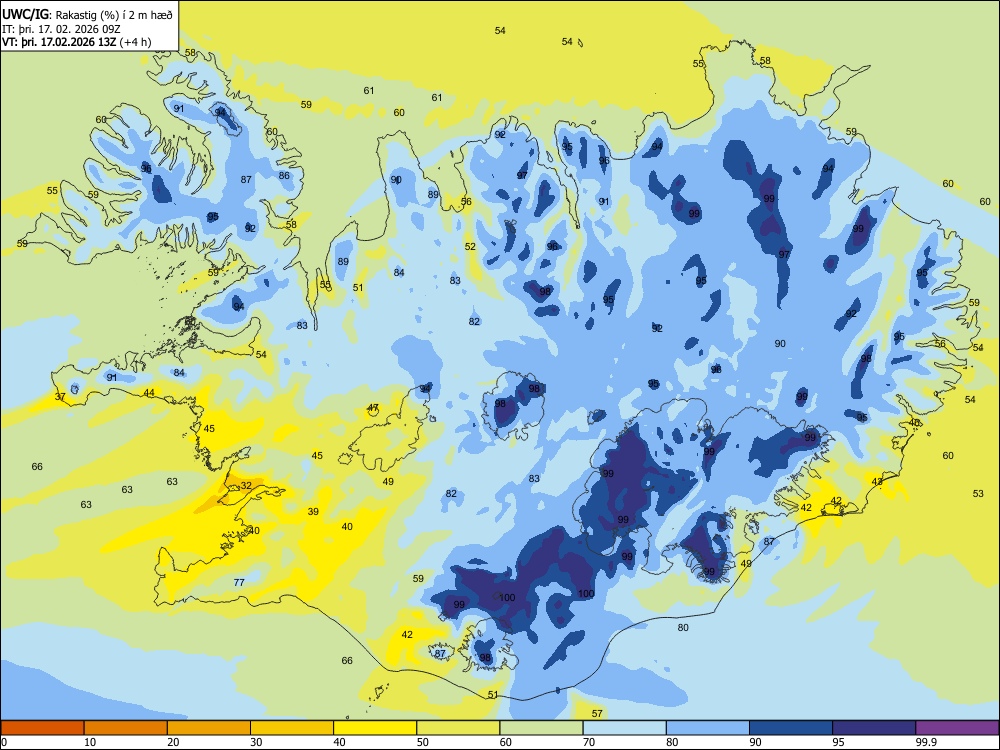Viewport: 1000px width, 750px height.
Task: Pick the light orange 20–30 legend swatch
Action: [209, 728]
